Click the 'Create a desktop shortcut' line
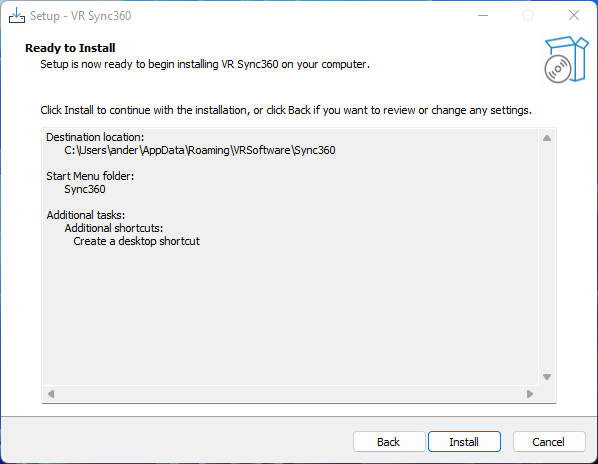The image size is (598, 464). [x=137, y=241]
